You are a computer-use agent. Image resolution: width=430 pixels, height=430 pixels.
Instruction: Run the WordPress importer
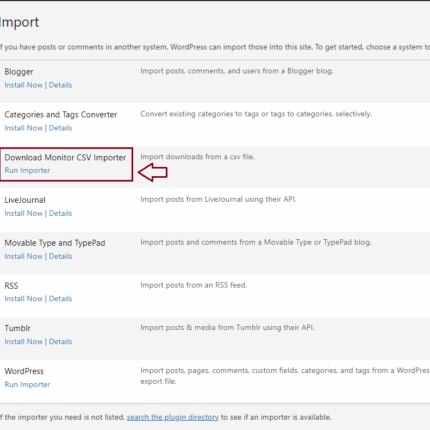[x=27, y=385]
